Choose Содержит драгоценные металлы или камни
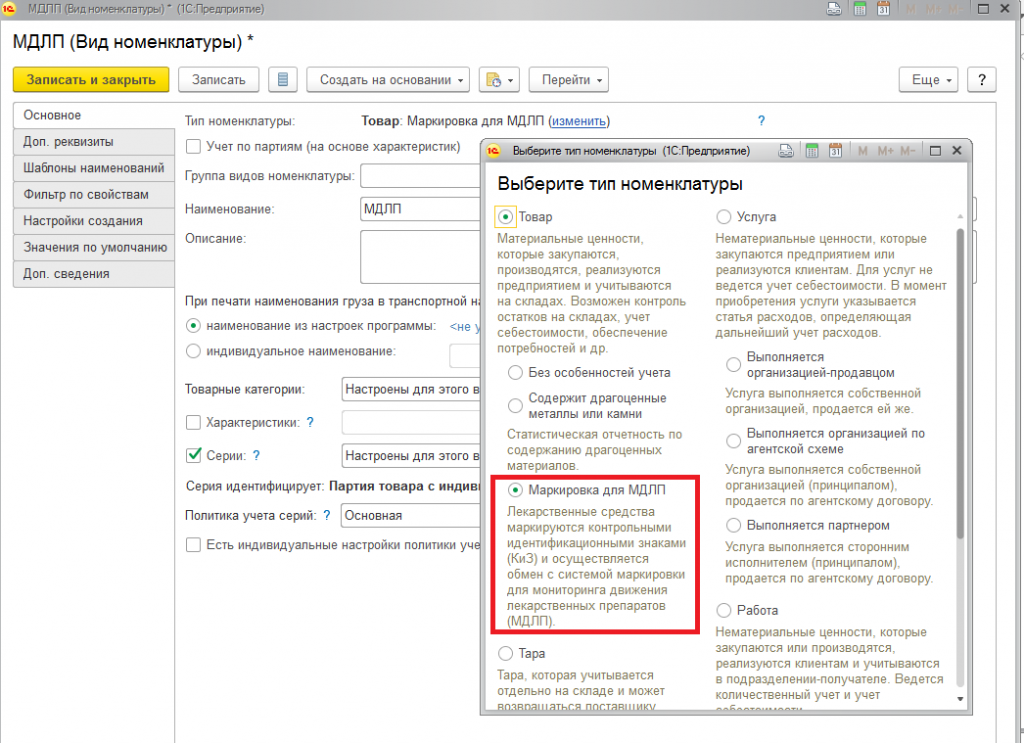1024x743 pixels. point(515,406)
